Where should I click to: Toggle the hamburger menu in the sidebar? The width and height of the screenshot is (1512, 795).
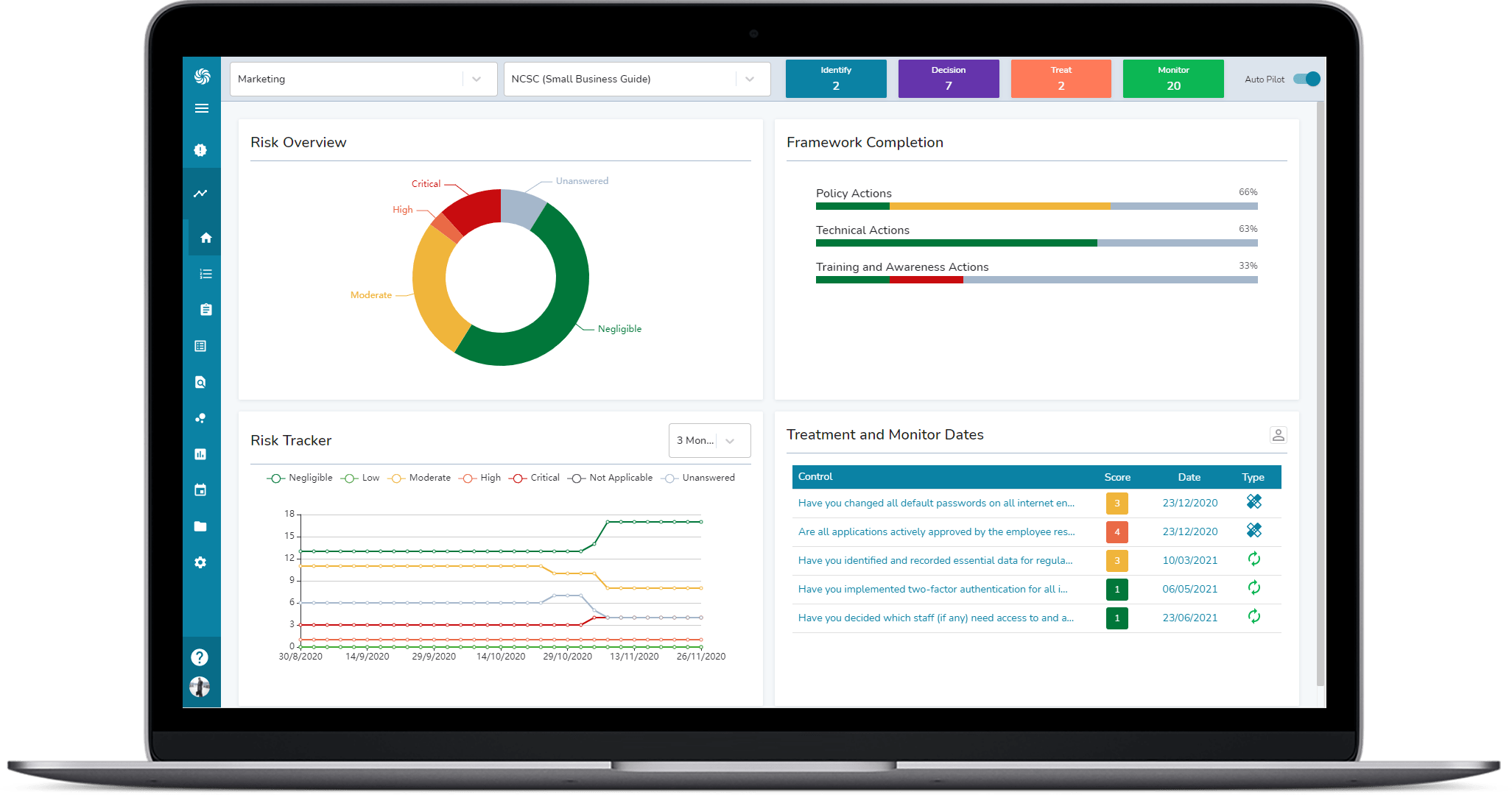[202, 108]
